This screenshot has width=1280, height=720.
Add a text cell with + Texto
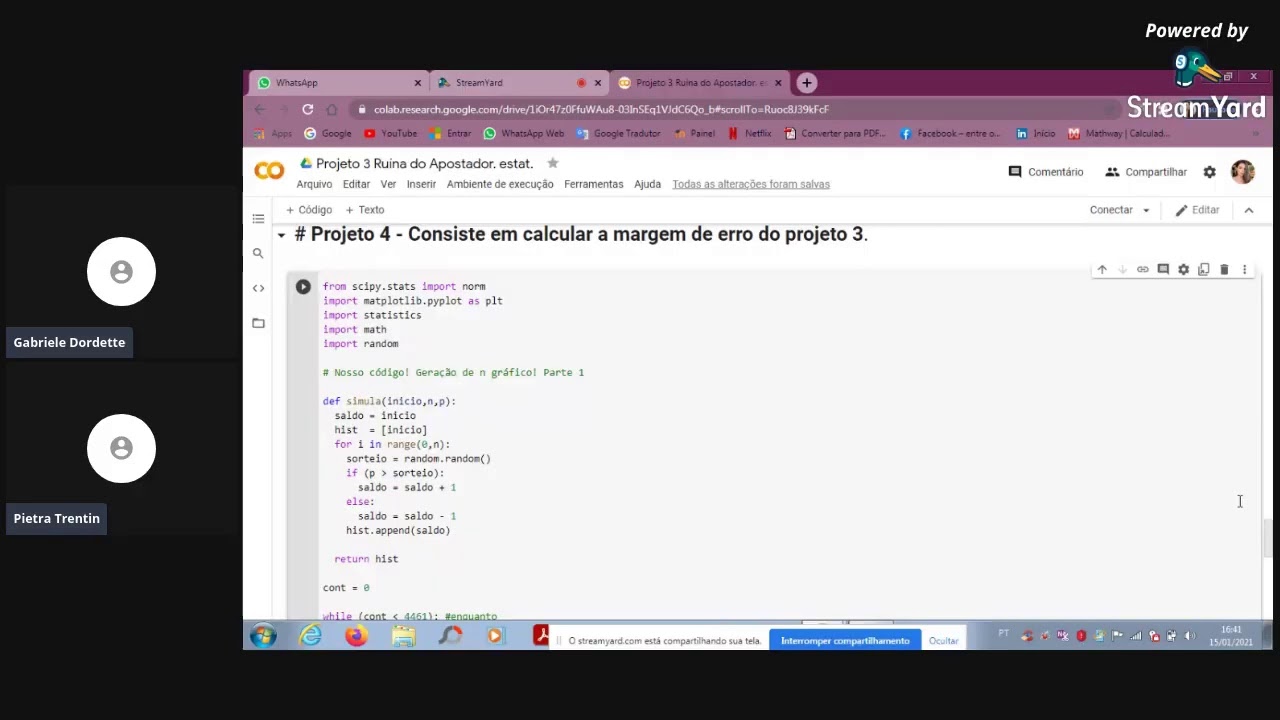pos(365,210)
